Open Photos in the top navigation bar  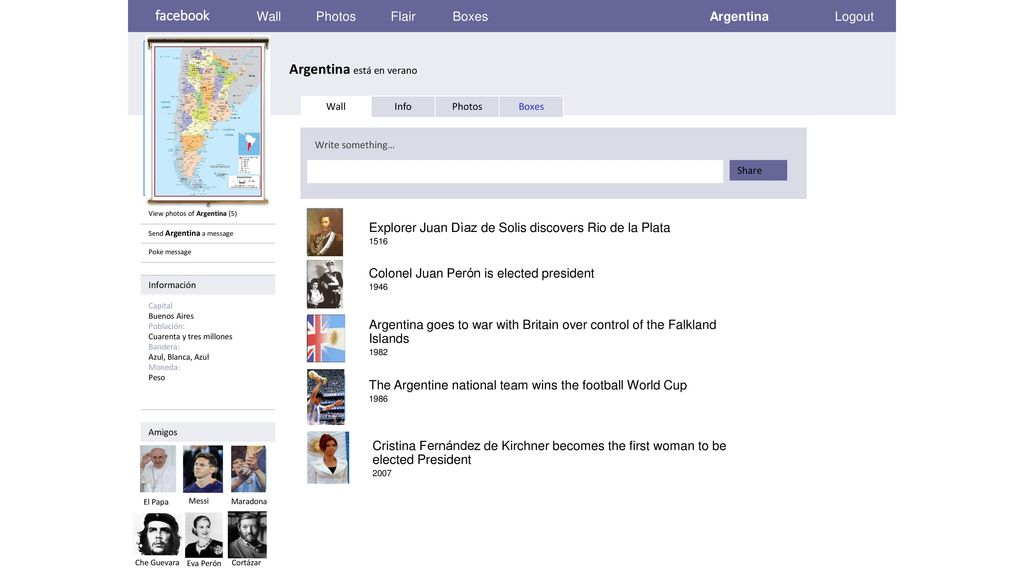[336, 16]
